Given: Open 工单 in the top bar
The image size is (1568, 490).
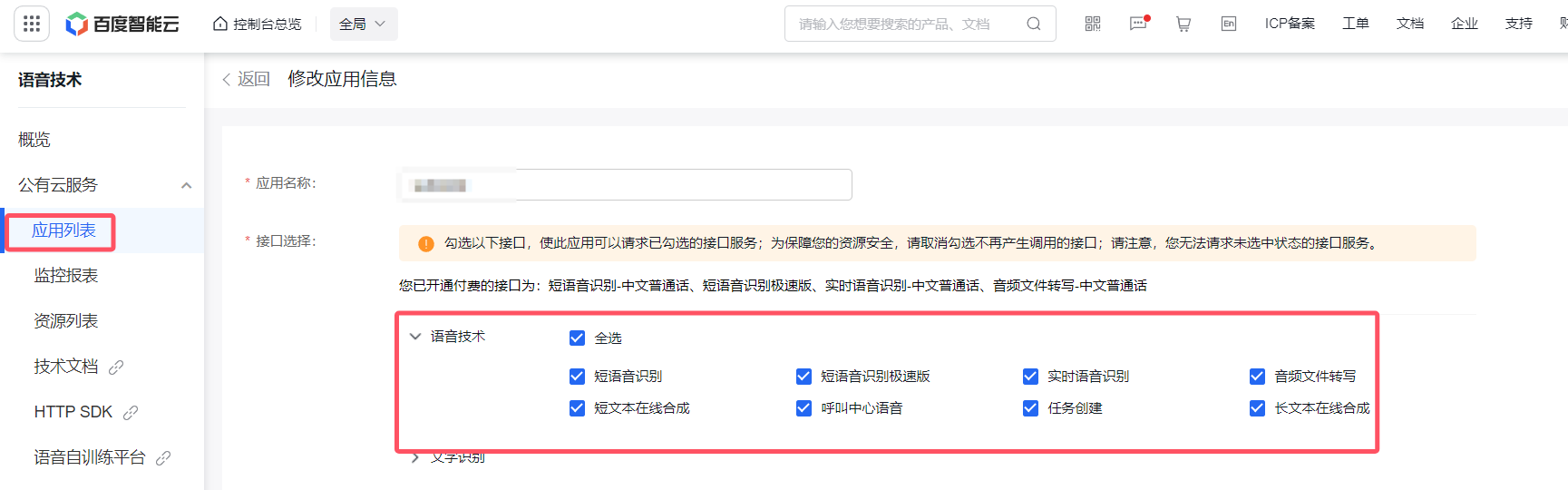Looking at the screenshot, I should pos(1356,24).
